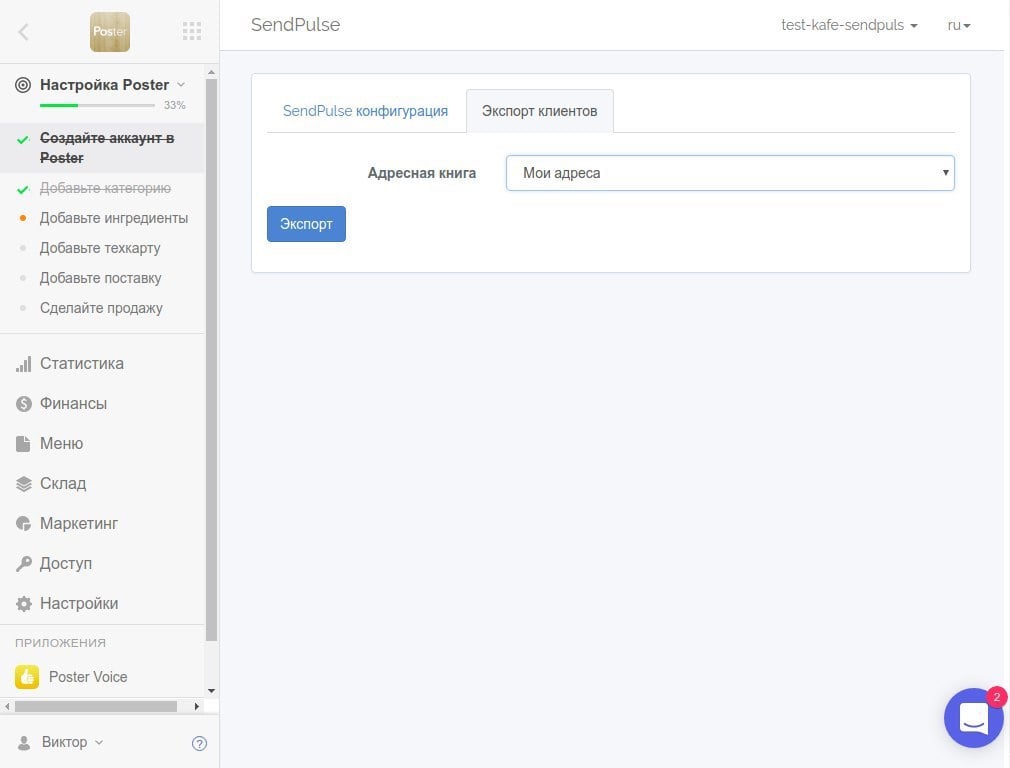Viewport: 1010px width, 768px height.
Task: Click the 33% progress value
Action: (175, 105)
